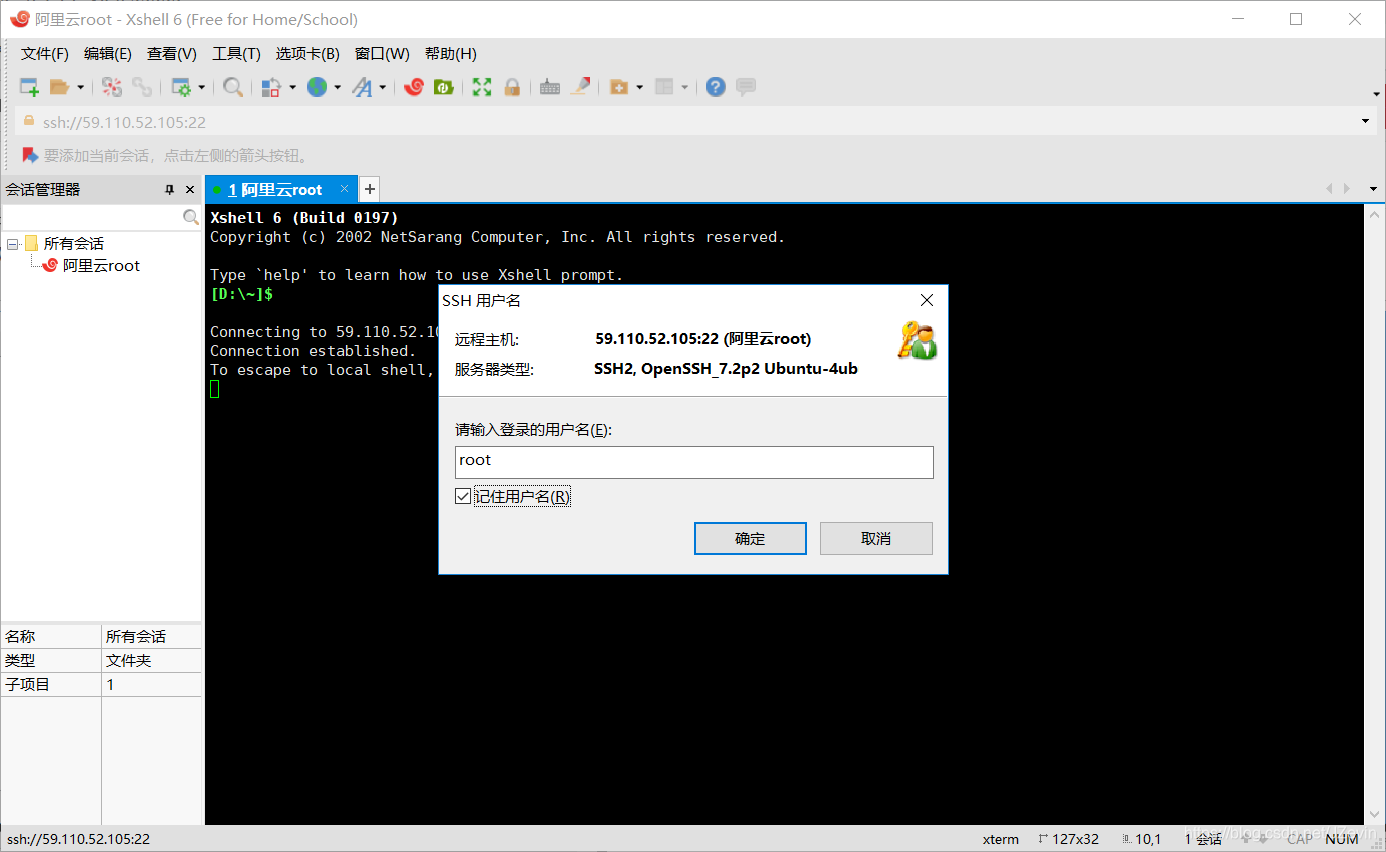The width and height of the screenshot is (1386, 852).
Task: Click the red-blue add session arrow icon
Action: point(30,155)
